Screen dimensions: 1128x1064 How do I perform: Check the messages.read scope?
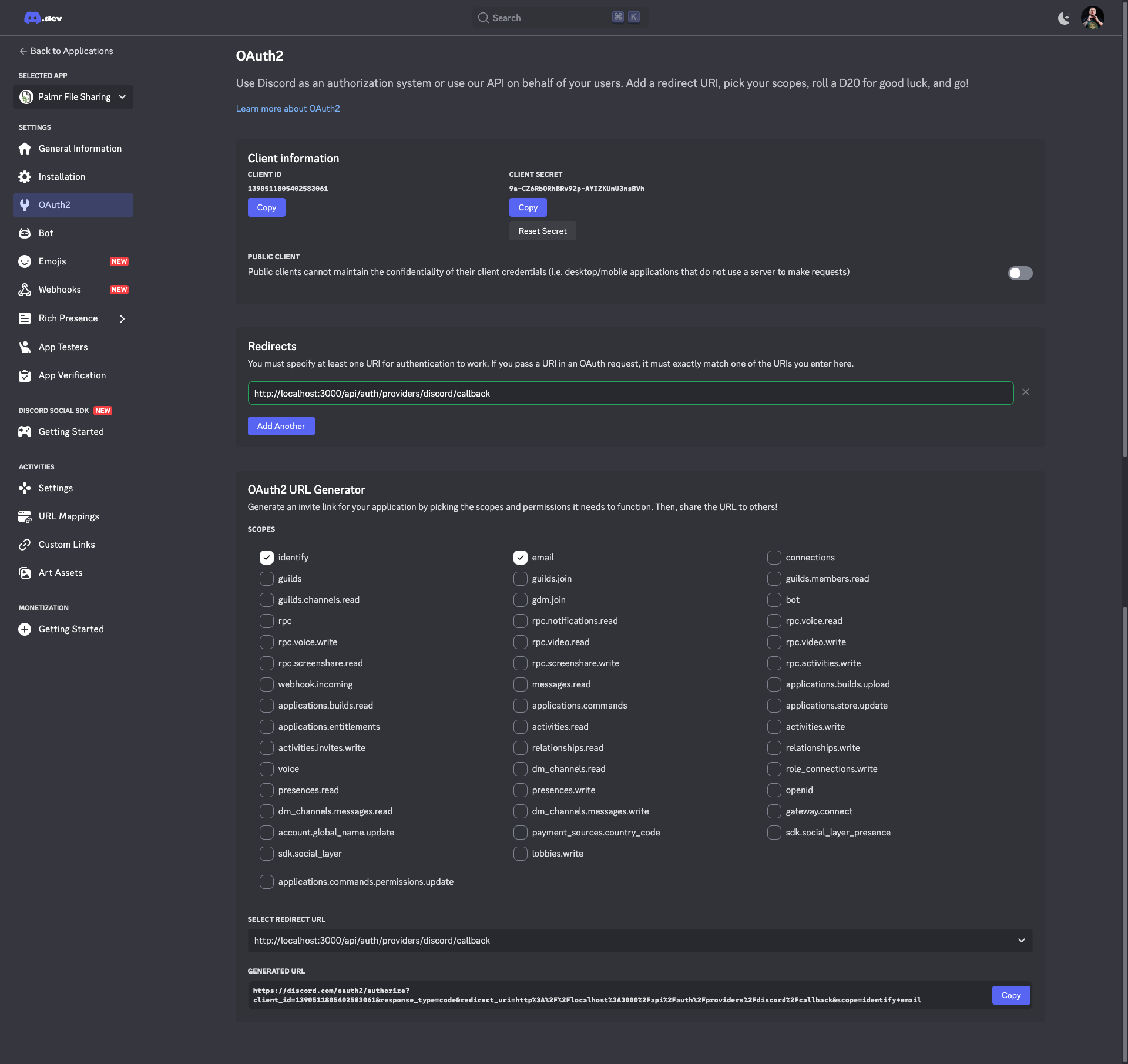point(521,684)
